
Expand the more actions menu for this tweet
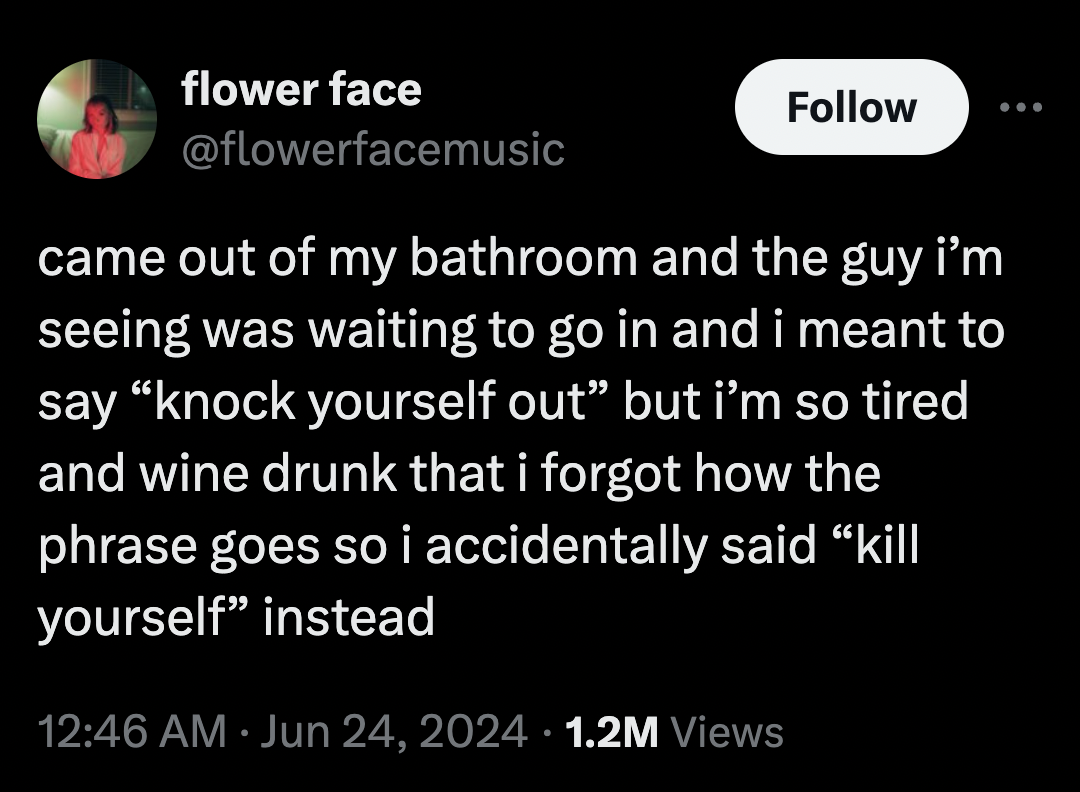(x=1021, y=107)
